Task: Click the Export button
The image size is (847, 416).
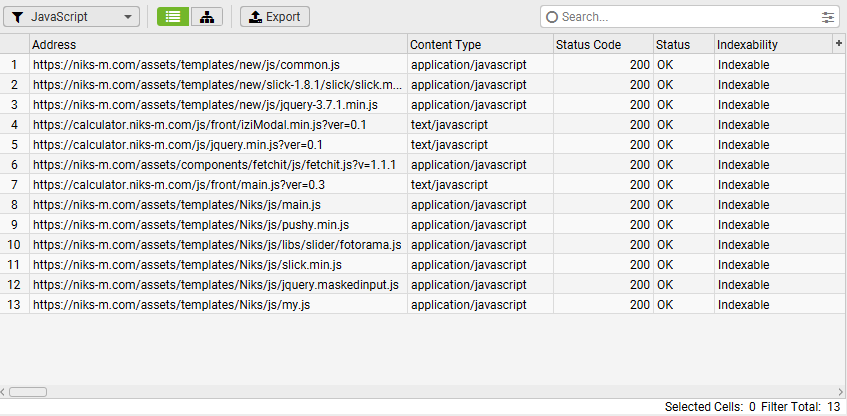Action: [275, 17]
